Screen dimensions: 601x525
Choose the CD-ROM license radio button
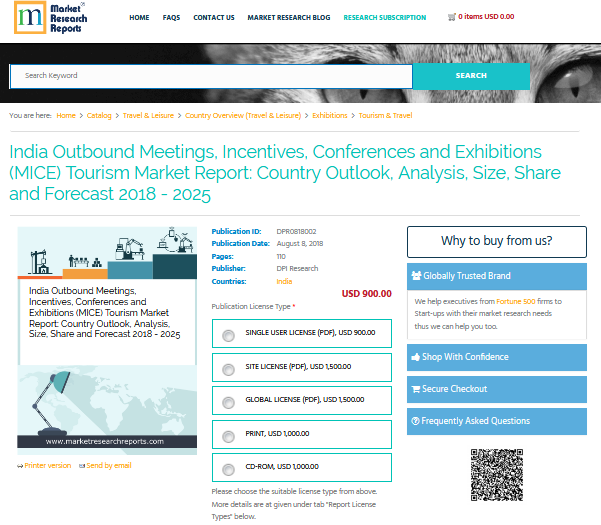pyautogui.click(x=229, y=467)
